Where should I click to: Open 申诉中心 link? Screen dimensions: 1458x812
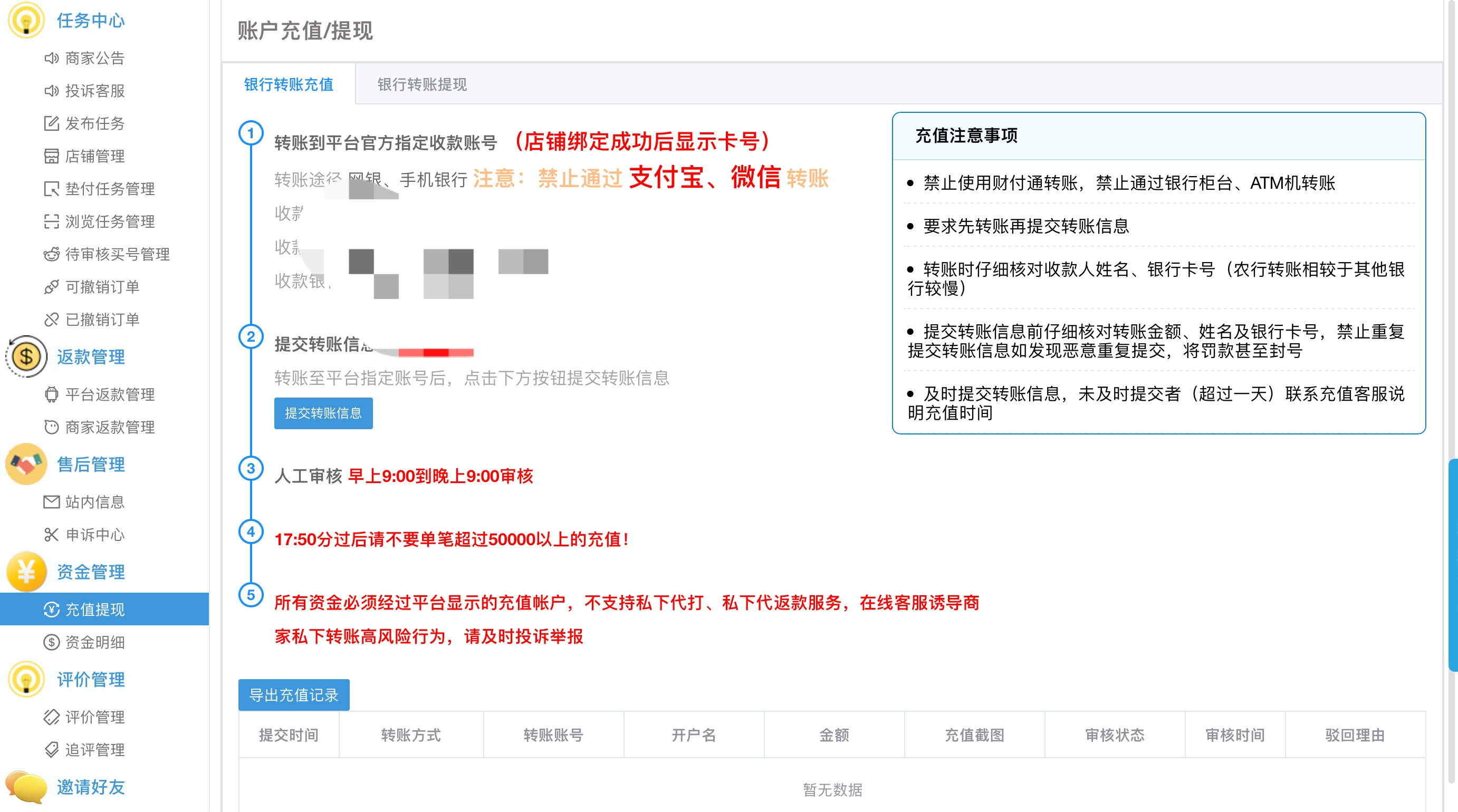coord(95,535)
